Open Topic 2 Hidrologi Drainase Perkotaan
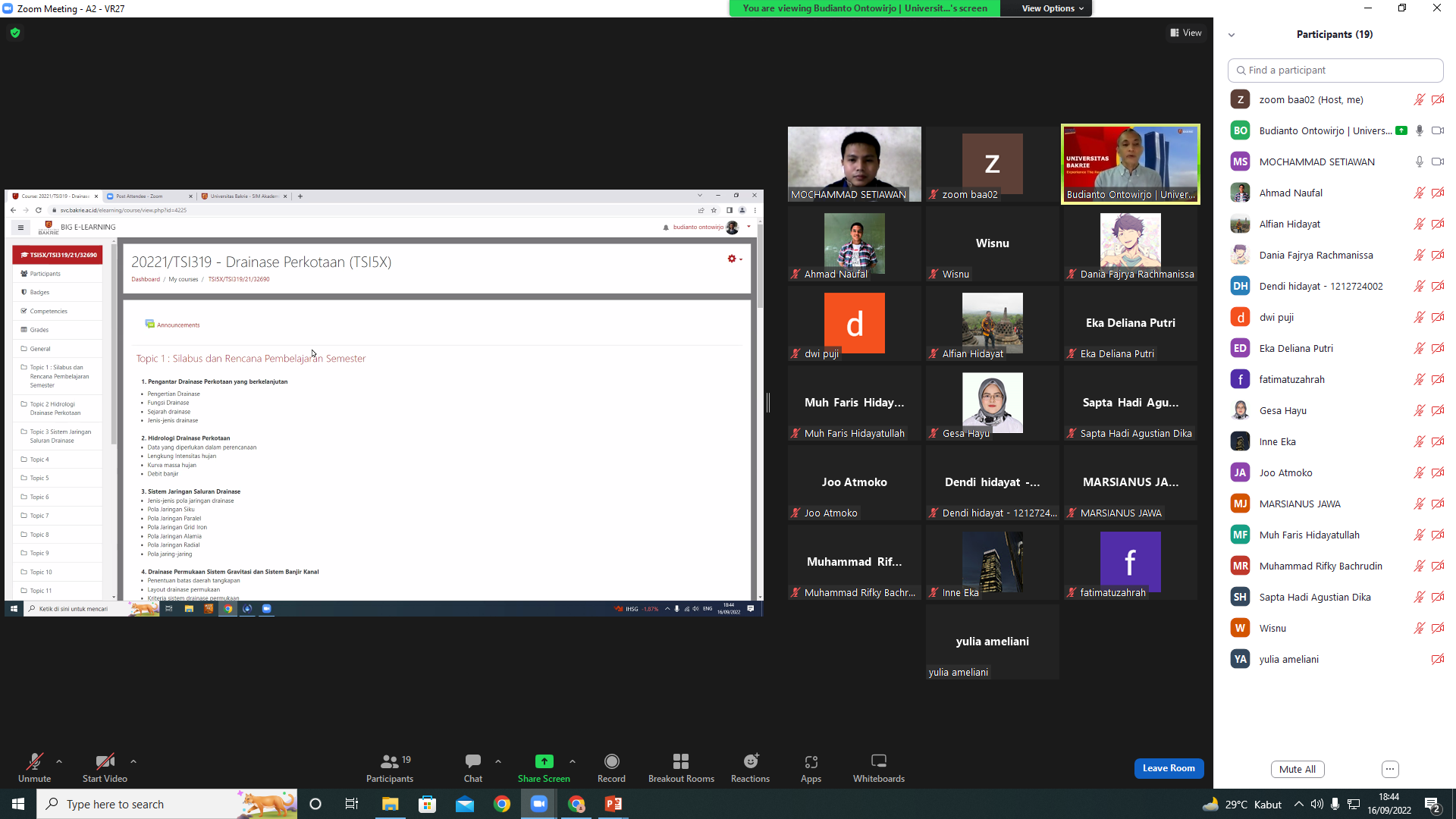 [x=58, y=409]
